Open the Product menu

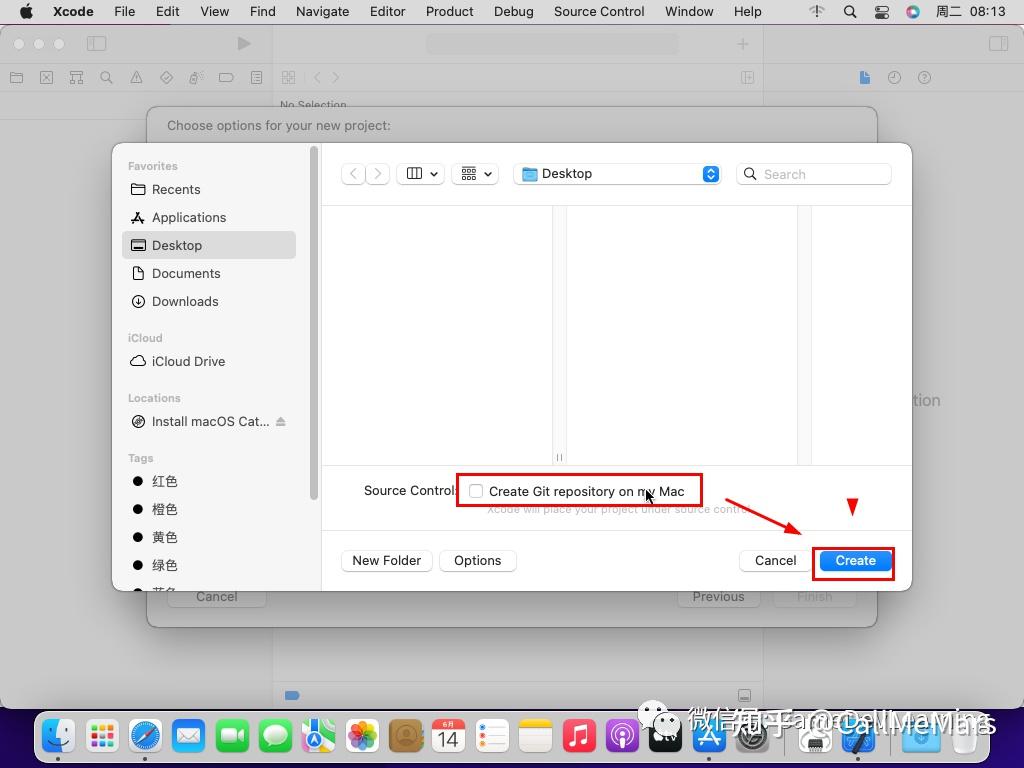pyautogui.click(x=449, y=12)
